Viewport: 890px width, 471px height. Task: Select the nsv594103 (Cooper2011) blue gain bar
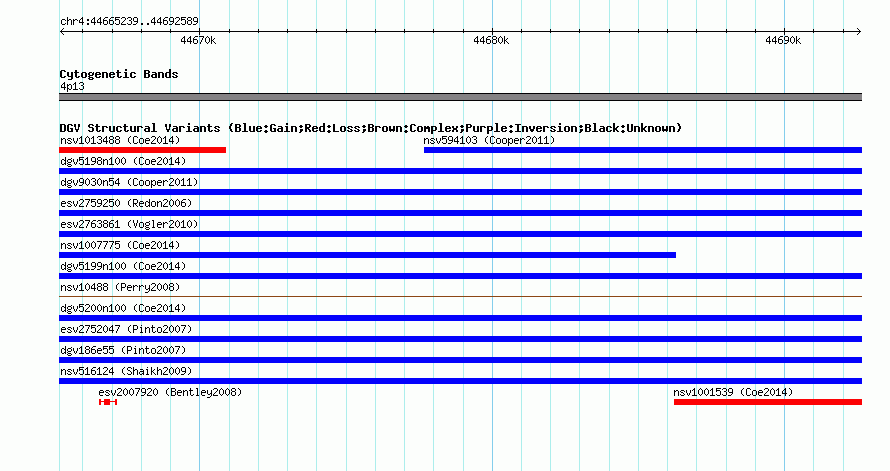tap(643, 150)
